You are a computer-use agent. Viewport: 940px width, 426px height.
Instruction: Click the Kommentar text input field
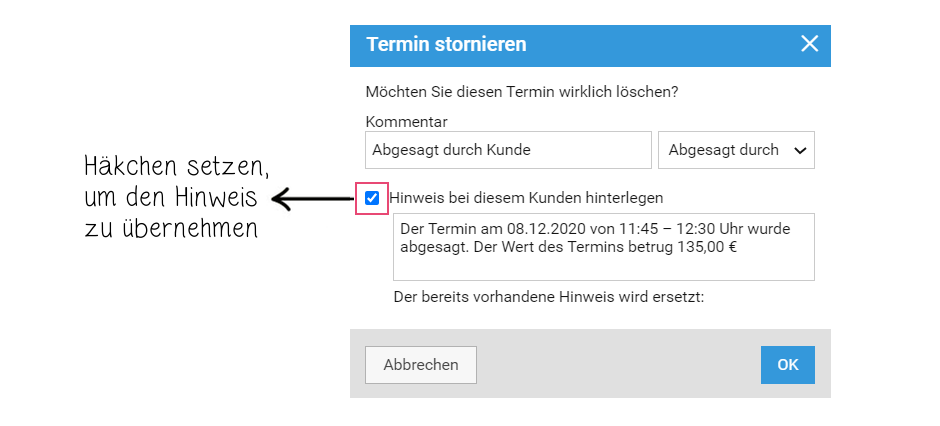(508, 150)
